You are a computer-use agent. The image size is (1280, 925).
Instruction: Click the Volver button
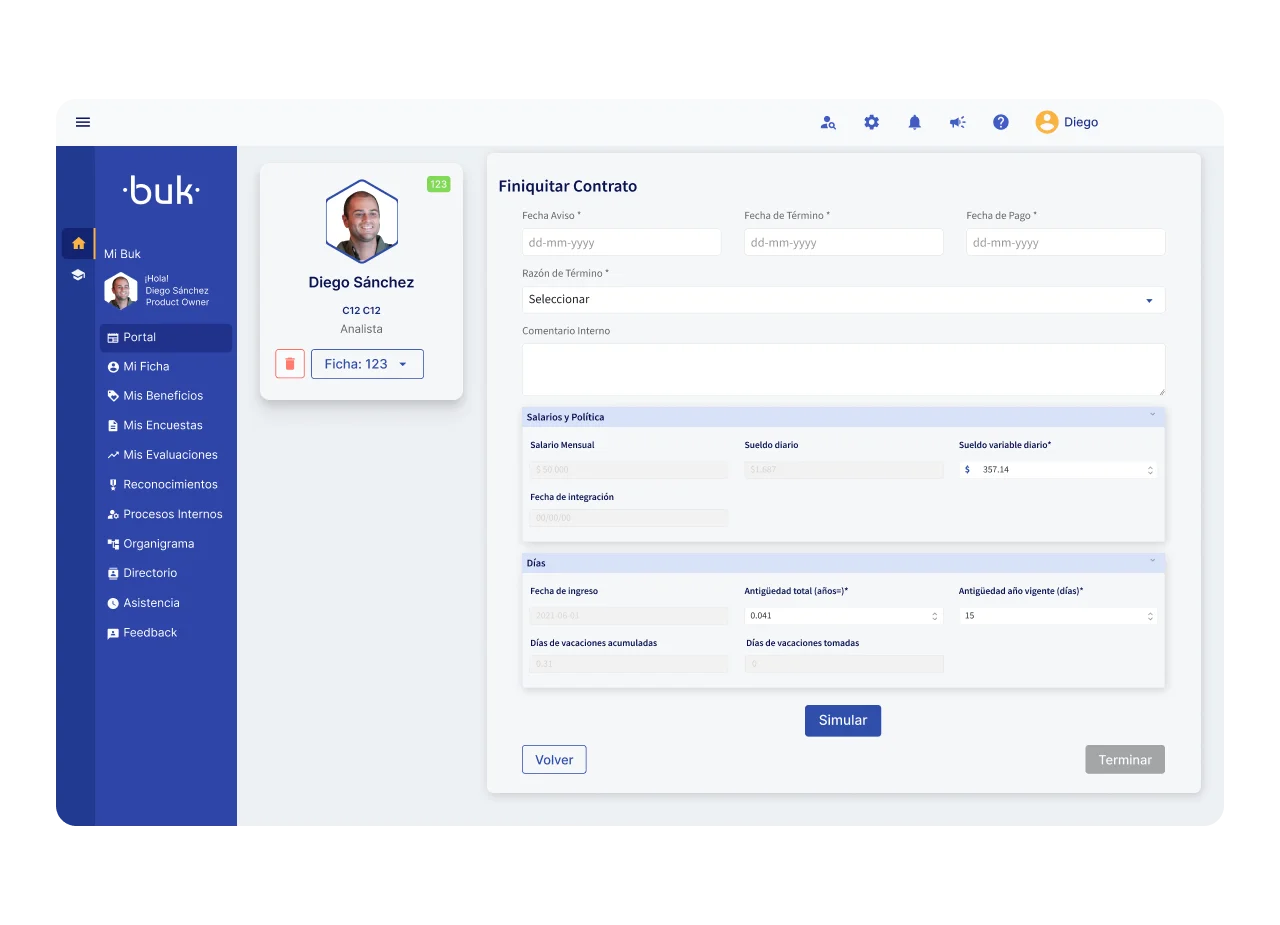tap(554, 760)
